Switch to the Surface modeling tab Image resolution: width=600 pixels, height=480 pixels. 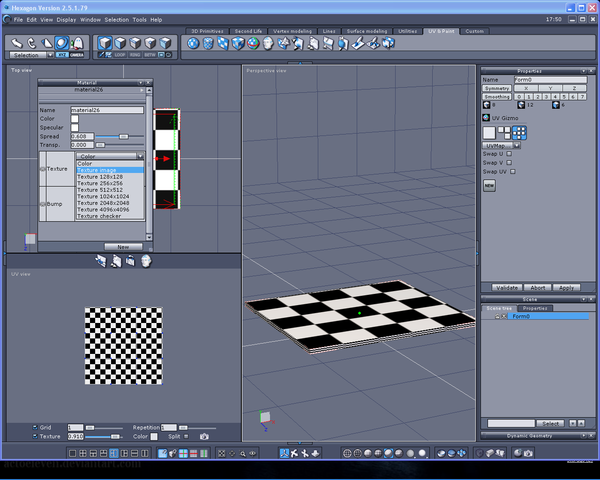click(x=366, y=31)
